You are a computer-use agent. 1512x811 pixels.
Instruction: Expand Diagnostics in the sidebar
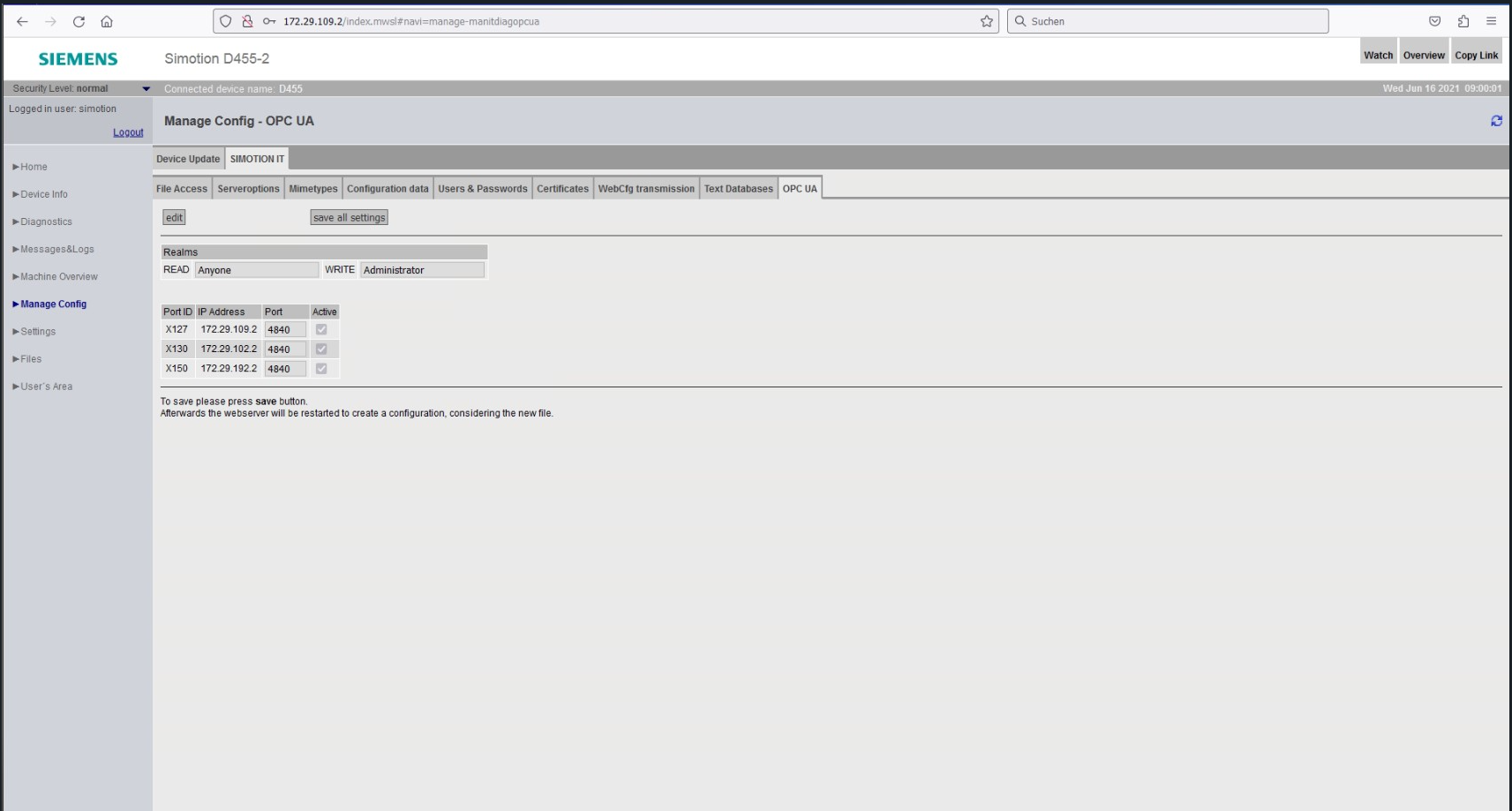[42, 222]
